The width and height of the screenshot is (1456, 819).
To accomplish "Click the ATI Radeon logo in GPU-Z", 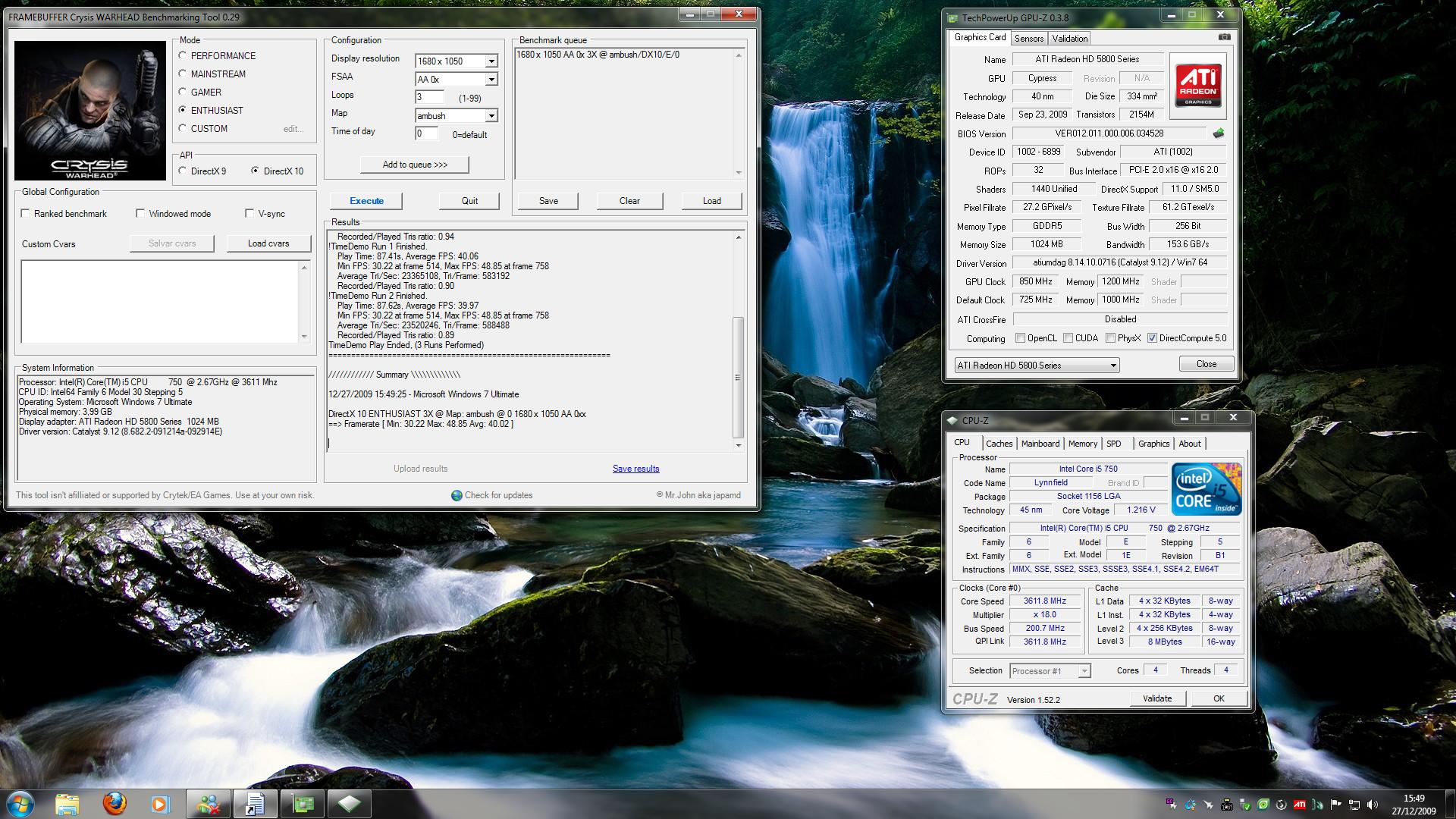I will tap(1198, 86).
